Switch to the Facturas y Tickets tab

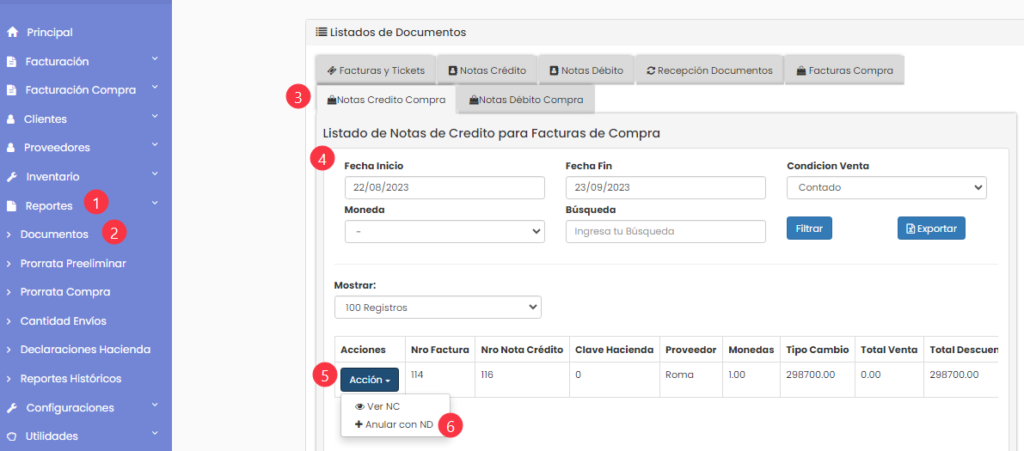pos(375,70)
